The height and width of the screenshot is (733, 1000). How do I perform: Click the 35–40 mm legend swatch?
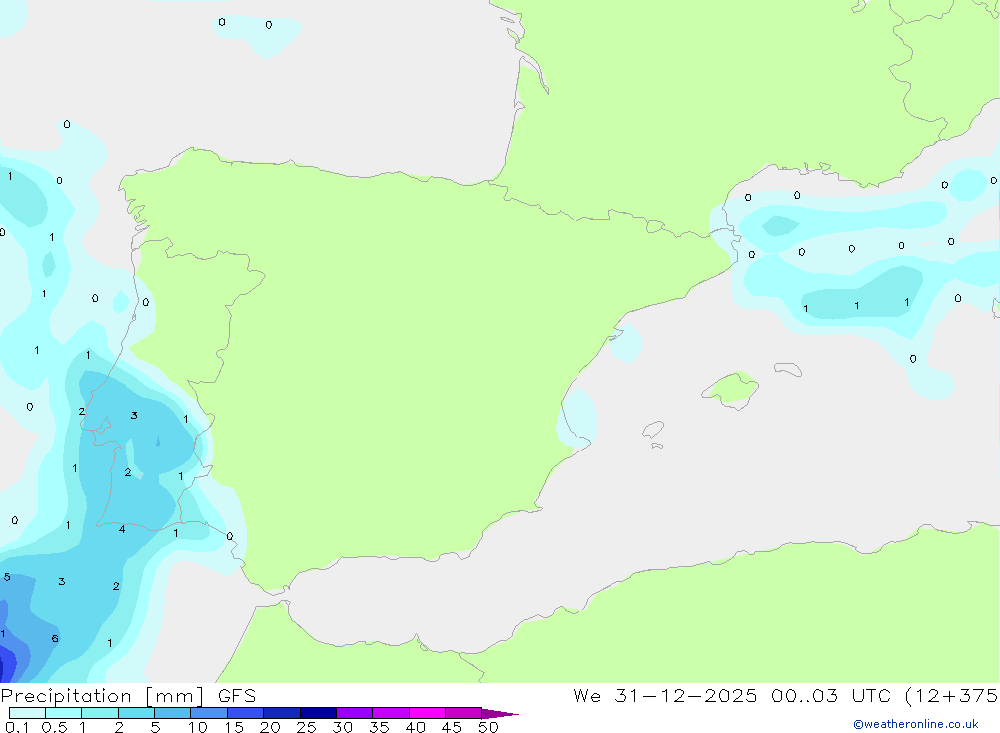(391, 713)
